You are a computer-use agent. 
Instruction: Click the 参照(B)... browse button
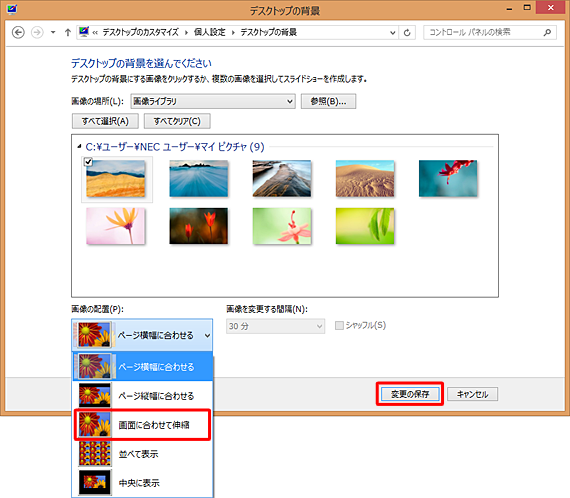(328, 101)
